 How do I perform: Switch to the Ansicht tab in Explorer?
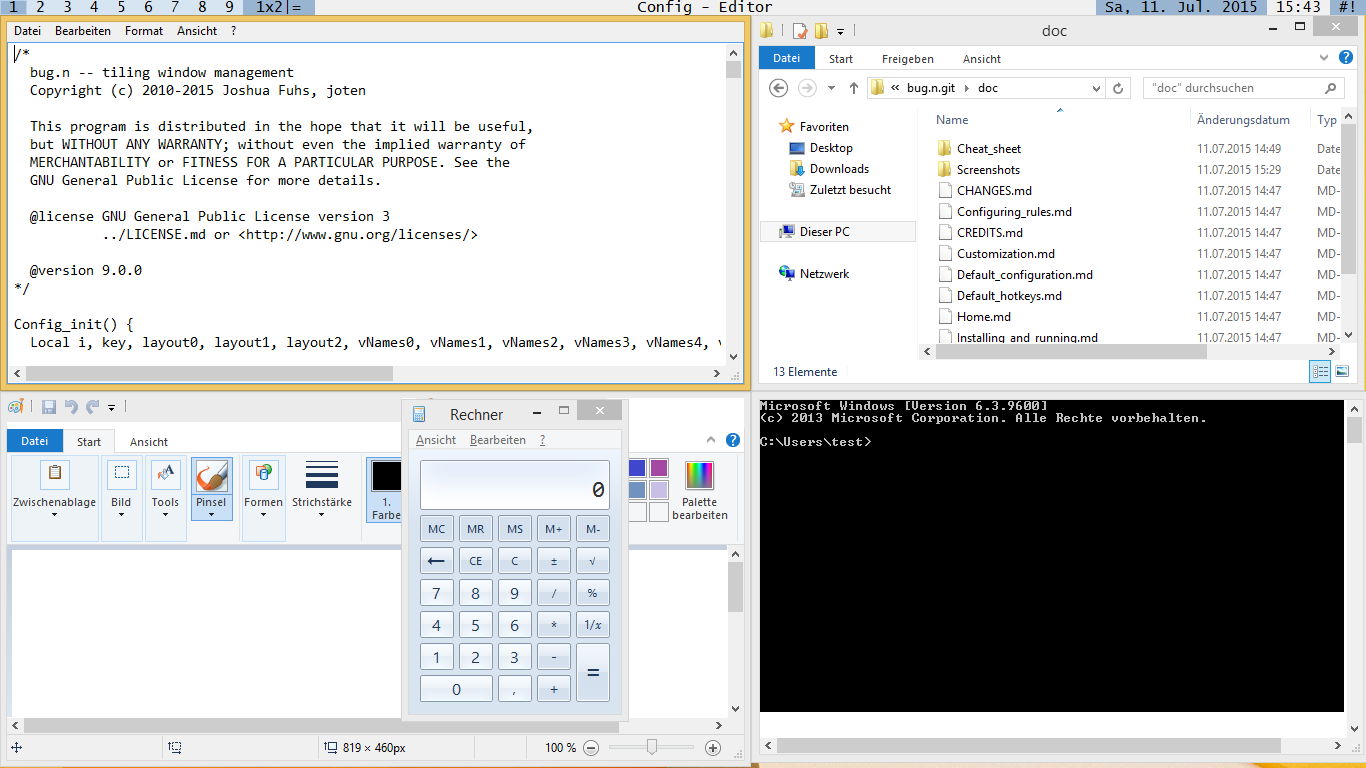981,58
